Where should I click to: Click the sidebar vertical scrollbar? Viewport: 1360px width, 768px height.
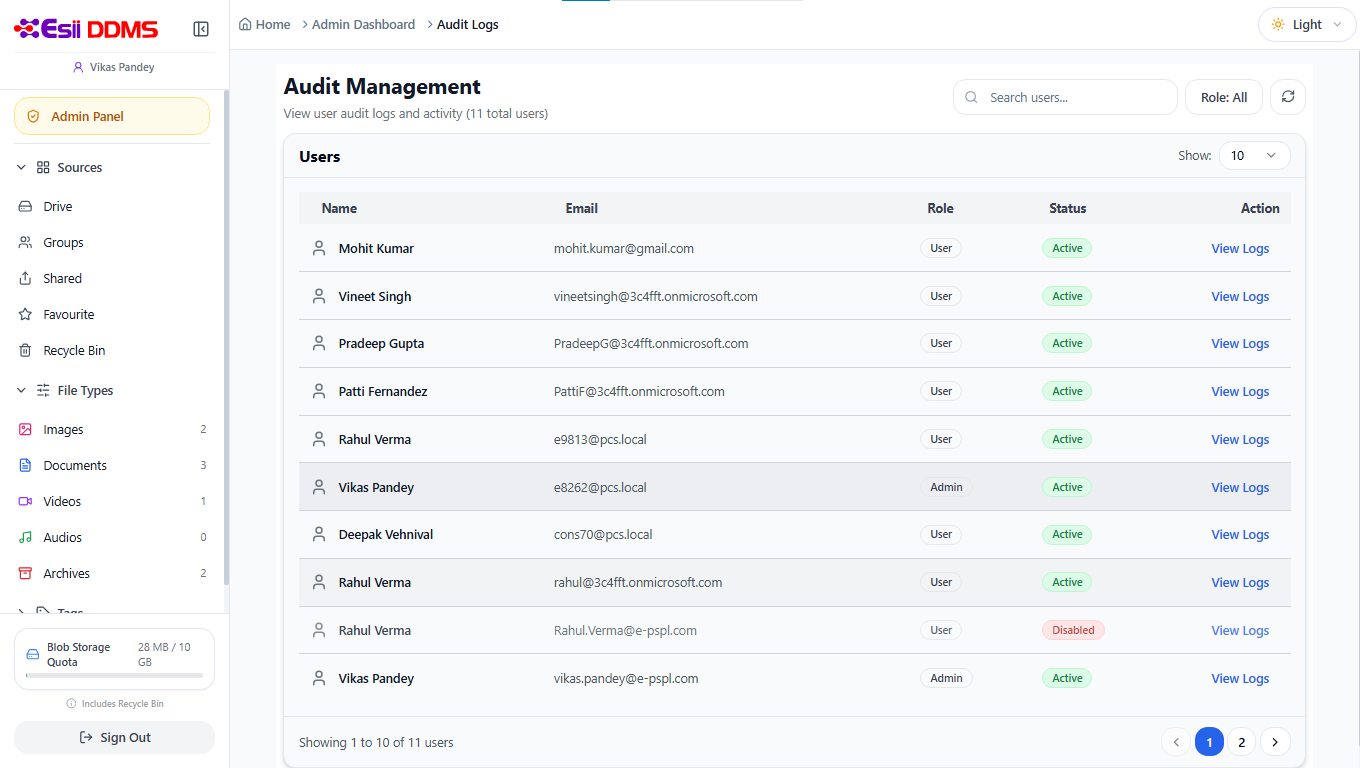(227, 337)
